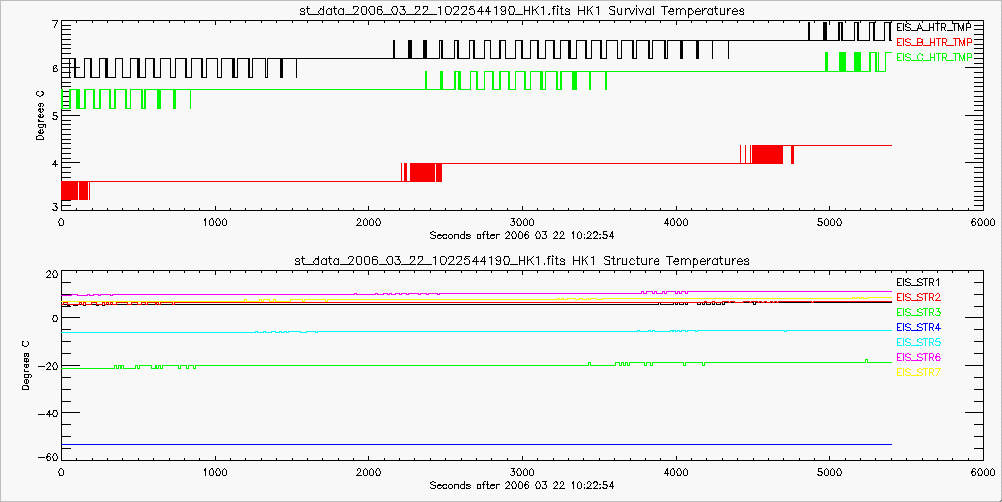Select the blue EIS_STR4 legend label
The image size is (1002, 502).
pyautogui.click(x=919, y=327)
